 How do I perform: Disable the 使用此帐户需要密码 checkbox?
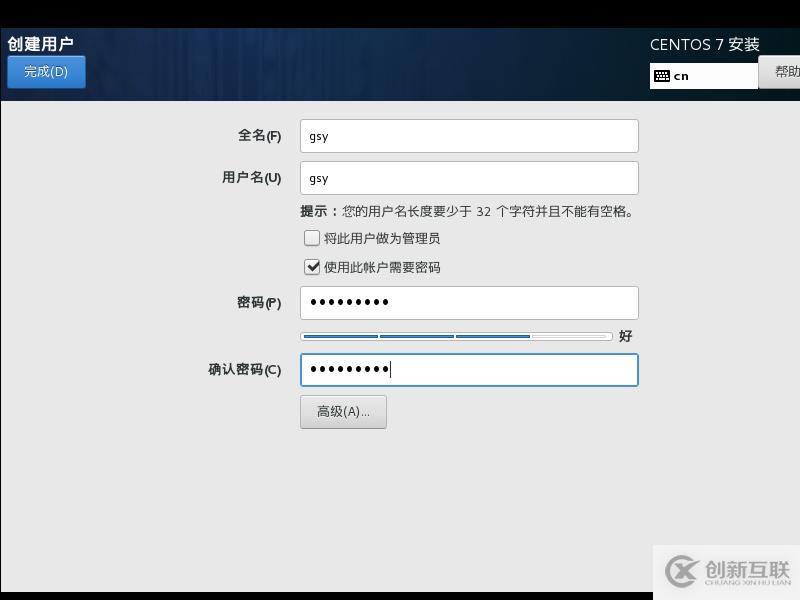pyautogui.click(x=312, y=267)
